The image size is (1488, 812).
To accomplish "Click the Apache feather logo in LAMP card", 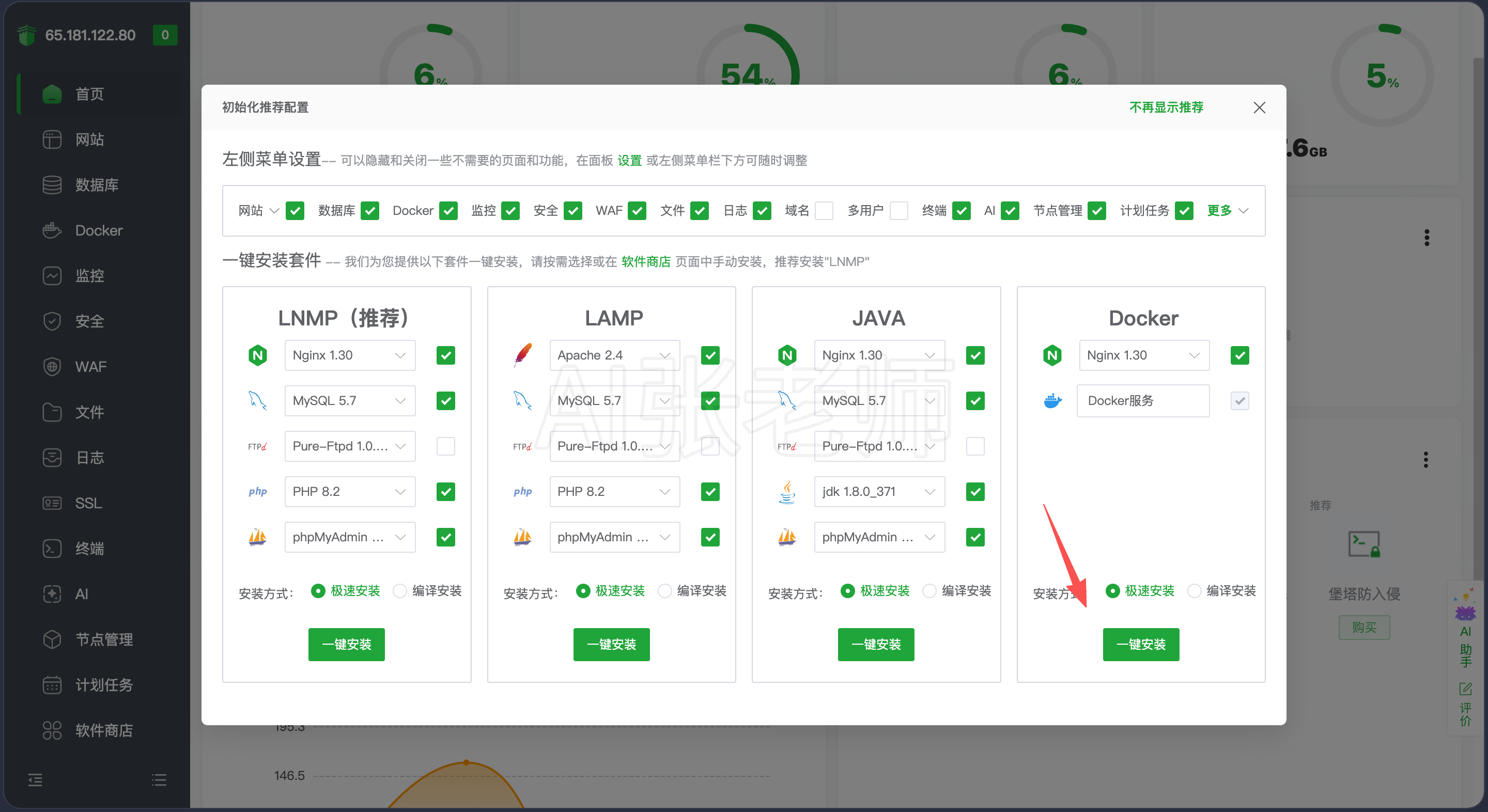I will tap(523, 355).
